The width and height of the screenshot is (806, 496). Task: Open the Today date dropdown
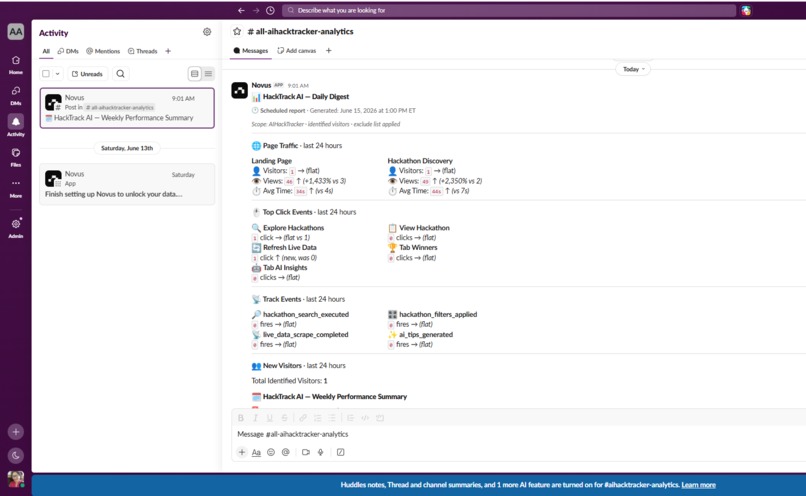[633, 69]
